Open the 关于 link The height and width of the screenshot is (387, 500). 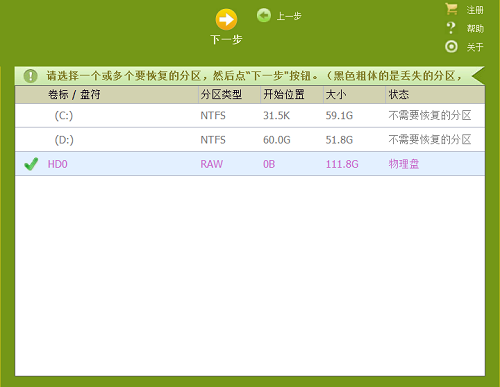tap(475, 47)
